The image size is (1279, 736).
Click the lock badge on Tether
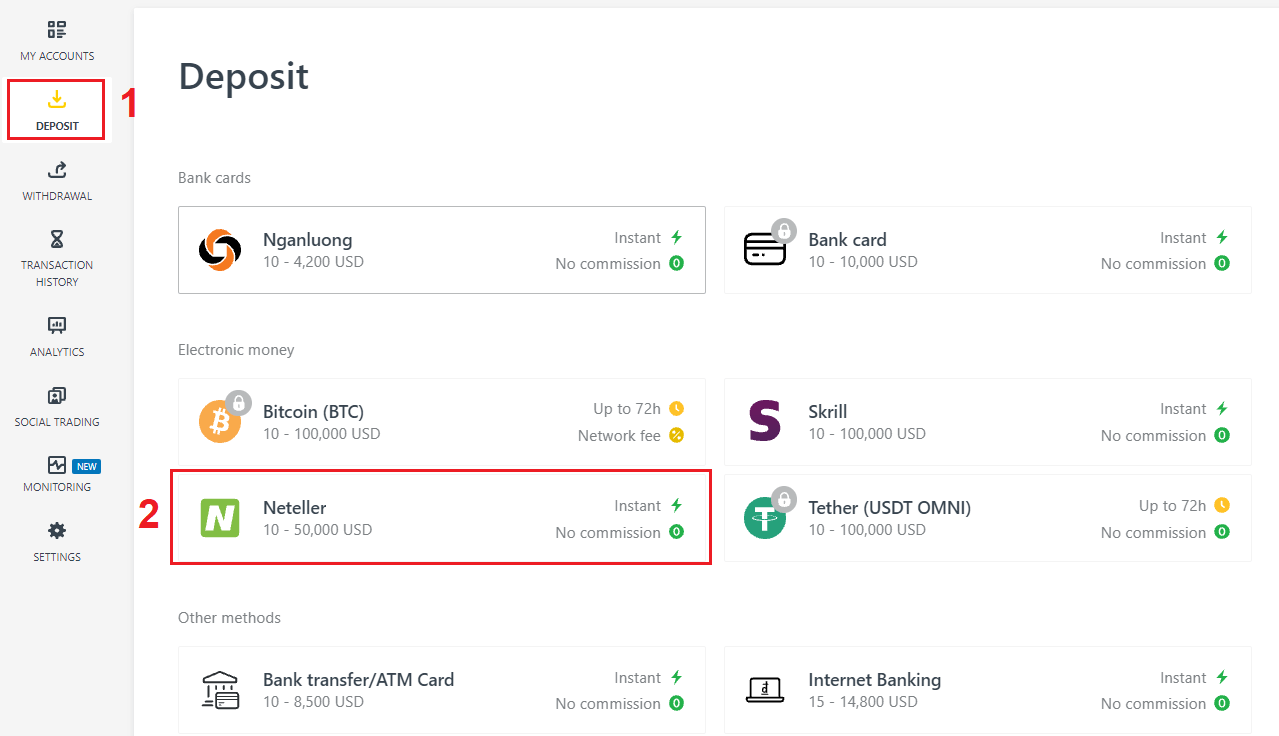[x=784, y=499]
